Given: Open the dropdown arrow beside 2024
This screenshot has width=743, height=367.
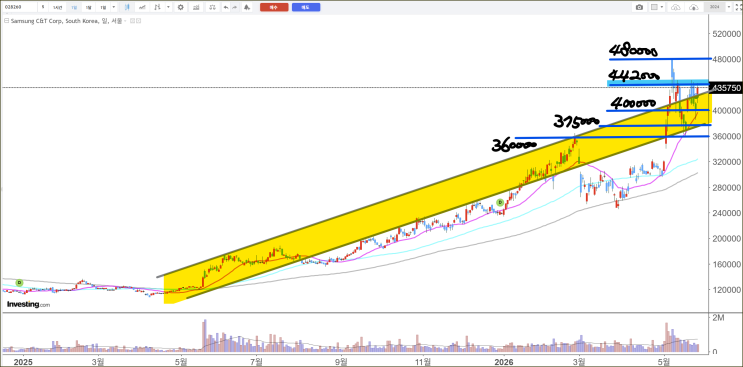Looking at the screenshot, I should pos(729,7).
